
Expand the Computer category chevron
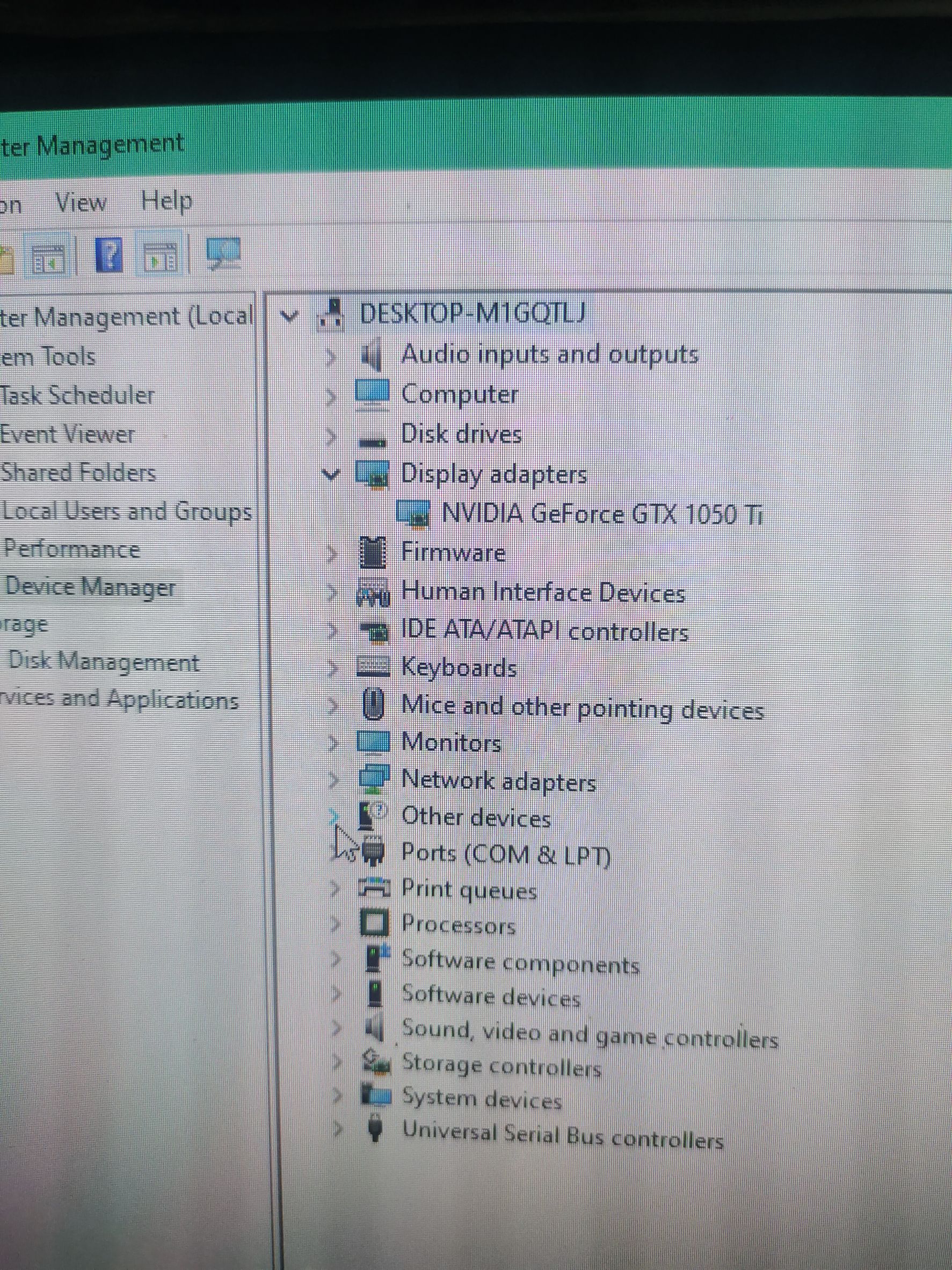pos(330,396)
